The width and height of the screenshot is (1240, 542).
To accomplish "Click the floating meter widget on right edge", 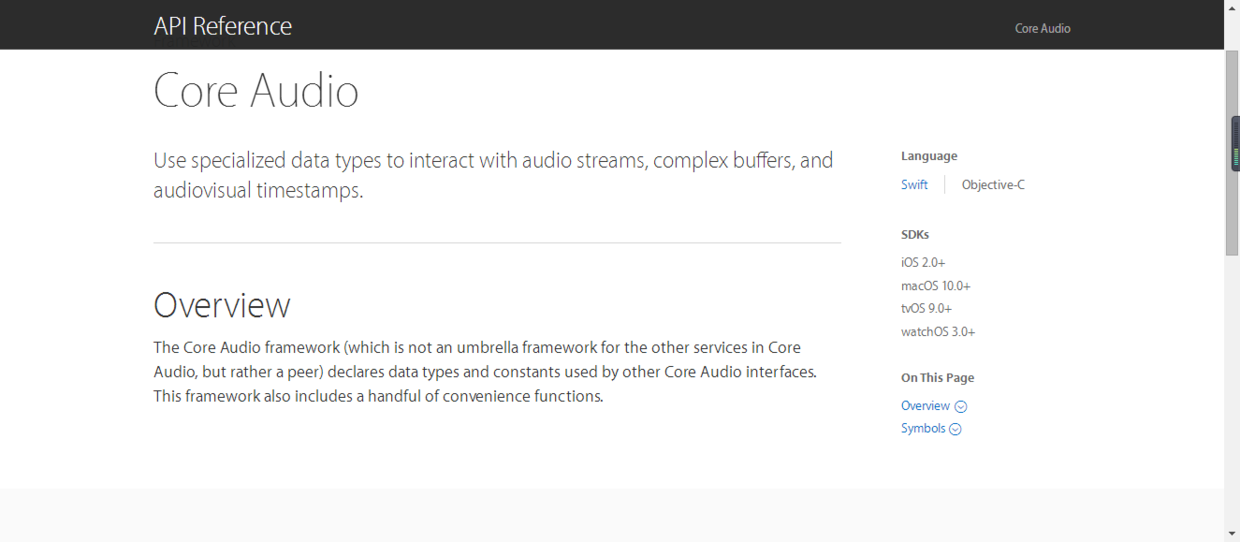I will 1235,144.
